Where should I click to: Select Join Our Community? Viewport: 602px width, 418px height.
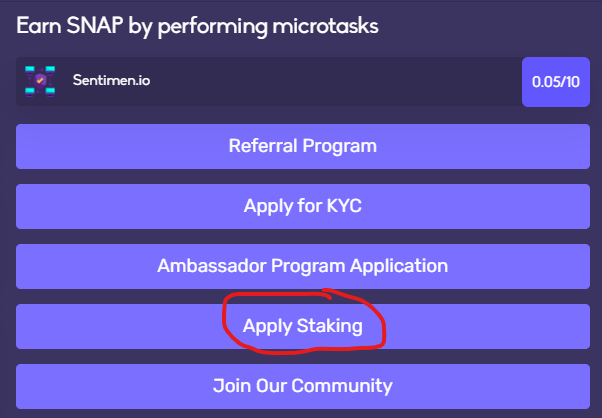302,385
